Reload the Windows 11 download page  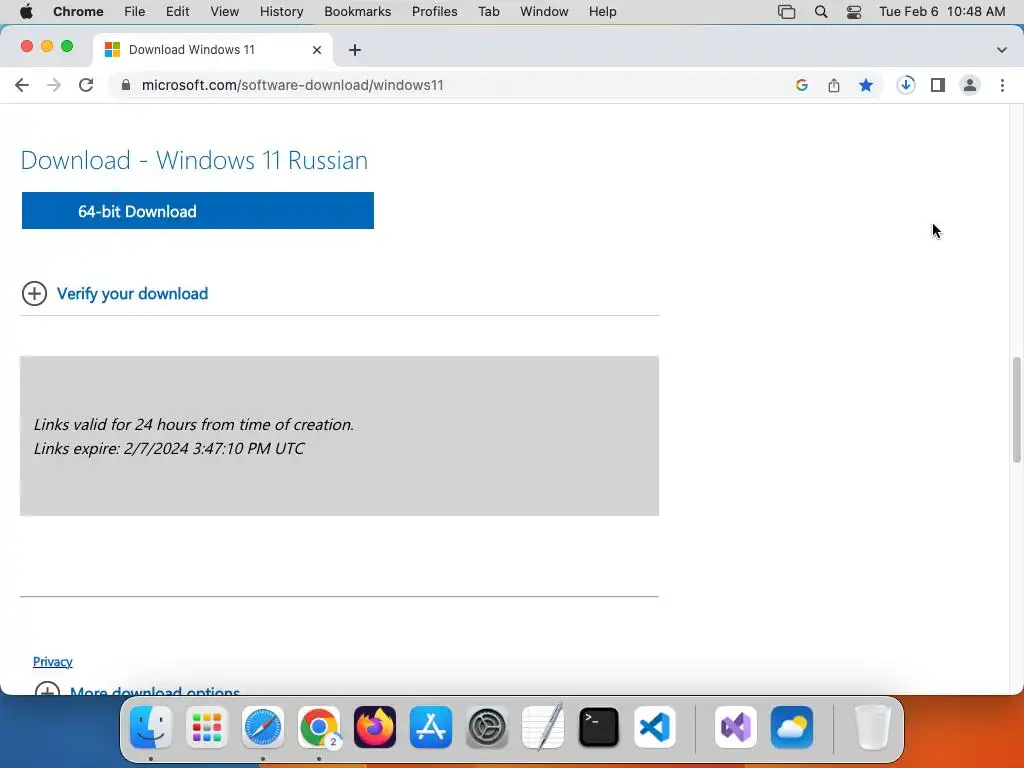click(x=86, y=85)
